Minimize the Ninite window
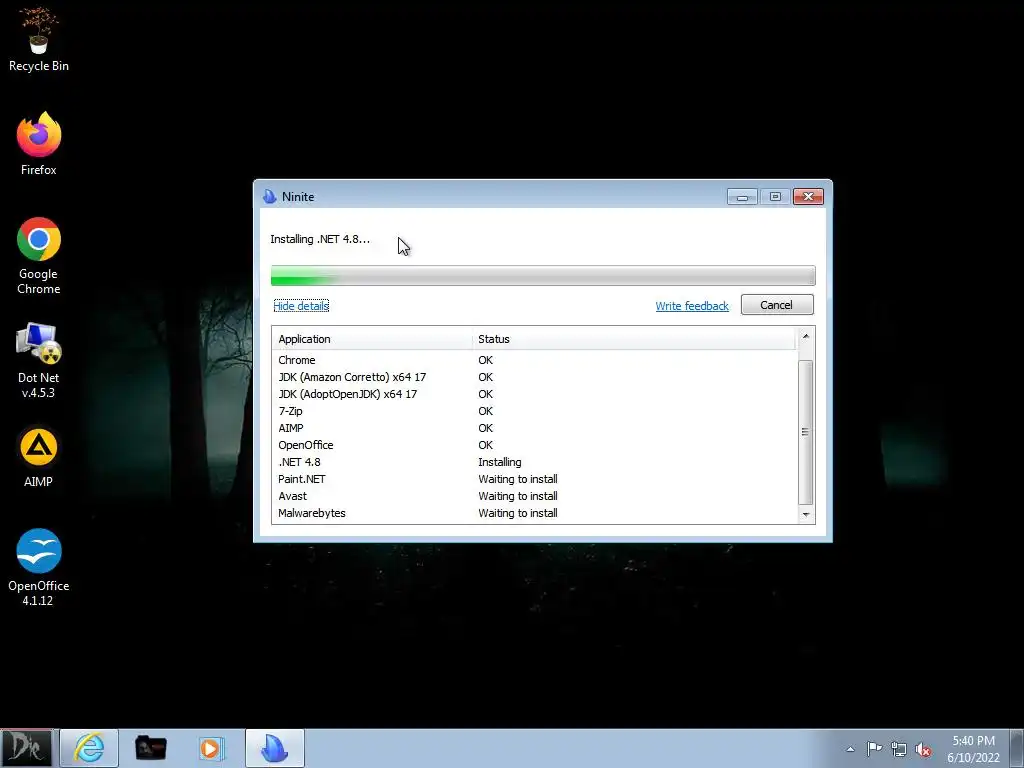1024x768 pixels. (742, 197)
